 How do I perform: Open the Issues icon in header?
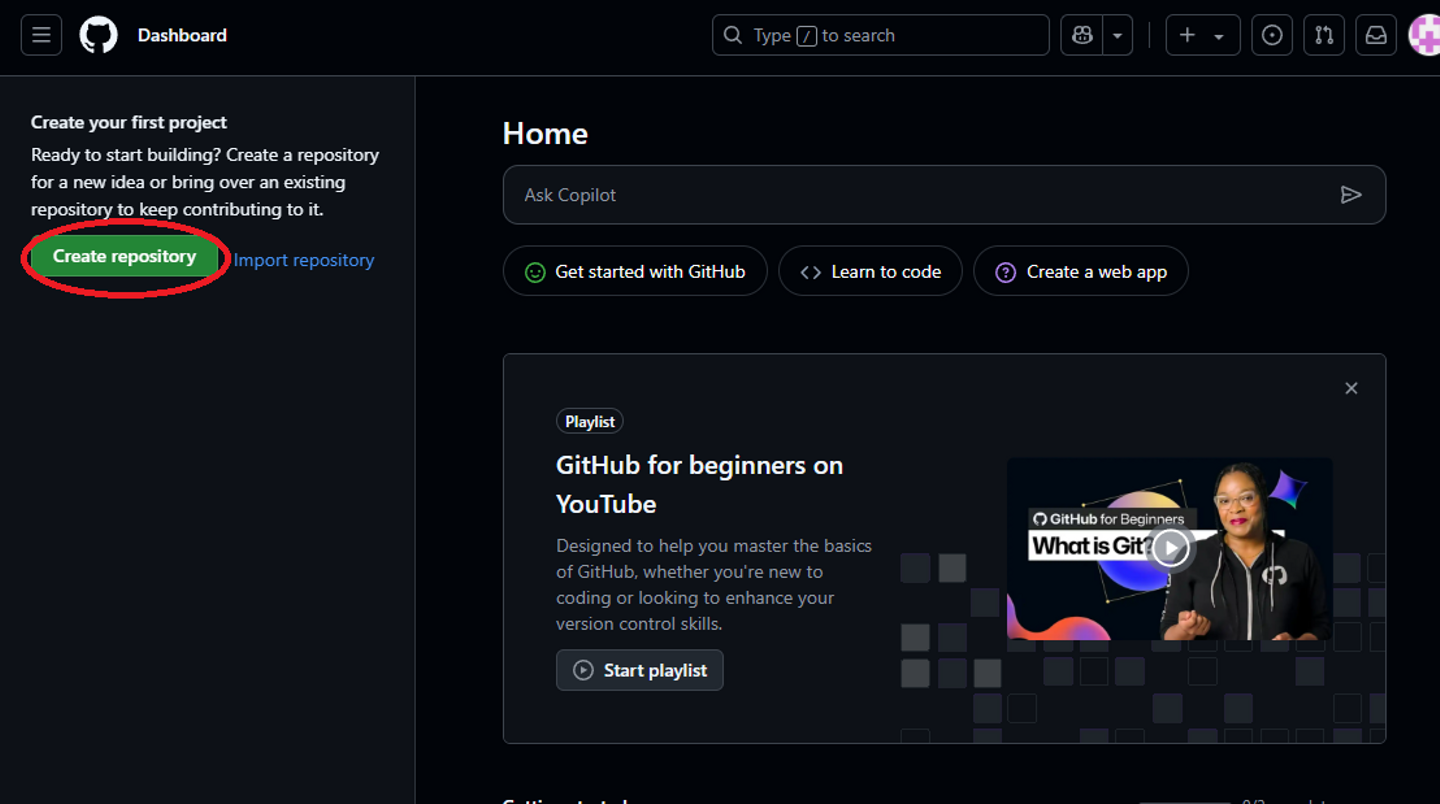pos(1272,35)
